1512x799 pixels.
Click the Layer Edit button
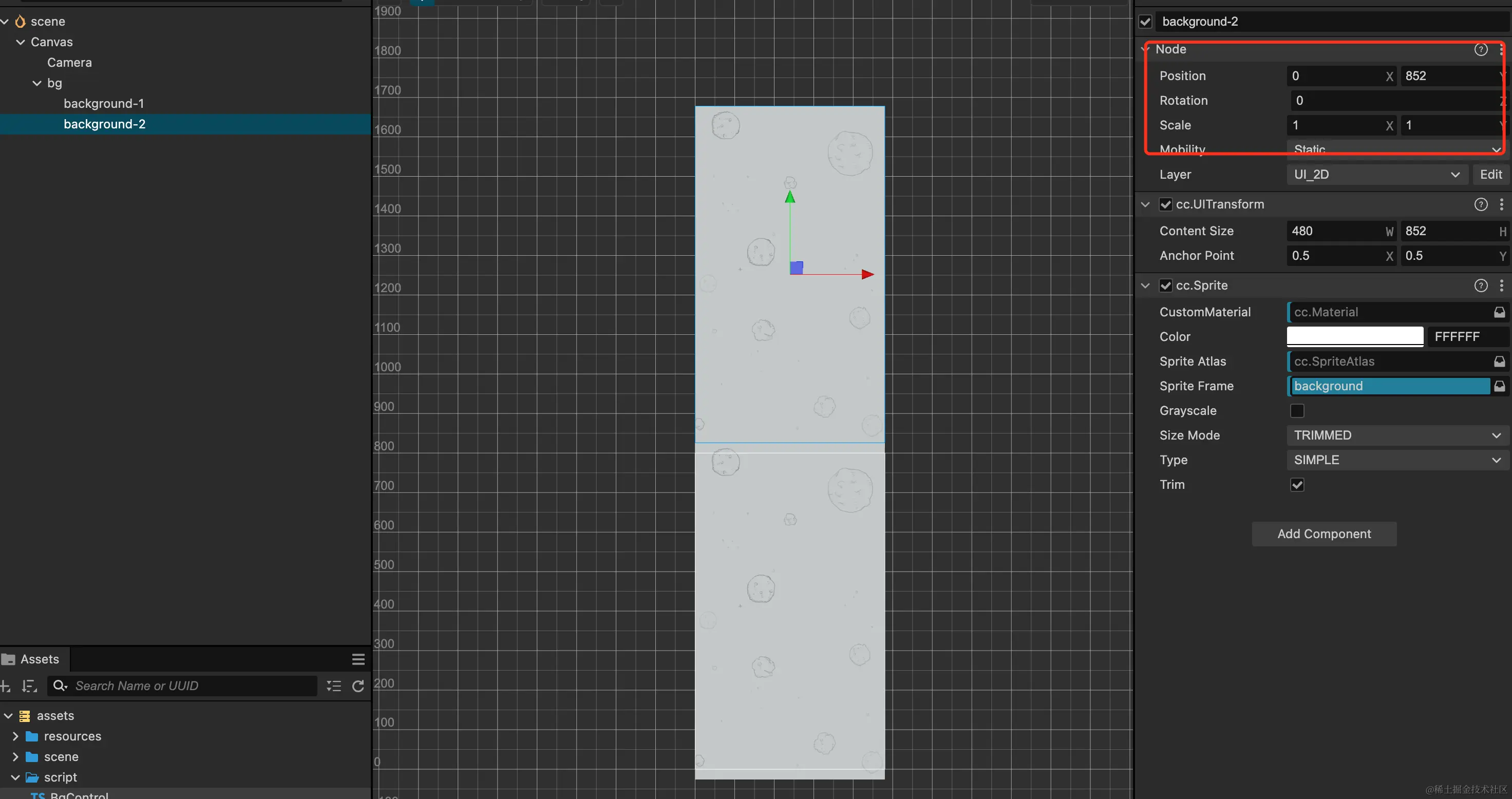pyautogui.click(x=1491, y=174)
